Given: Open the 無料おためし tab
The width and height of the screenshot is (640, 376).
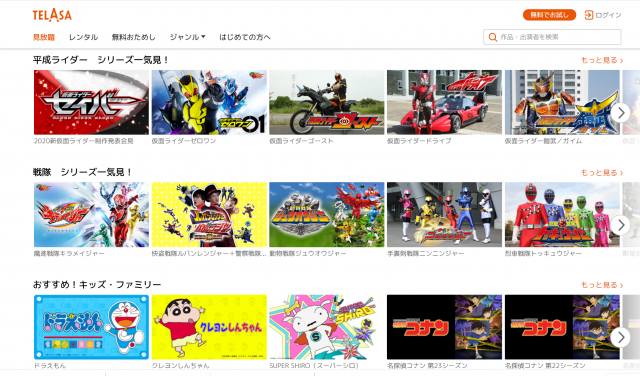Looking at the screenshot, I should pos(133,37).
